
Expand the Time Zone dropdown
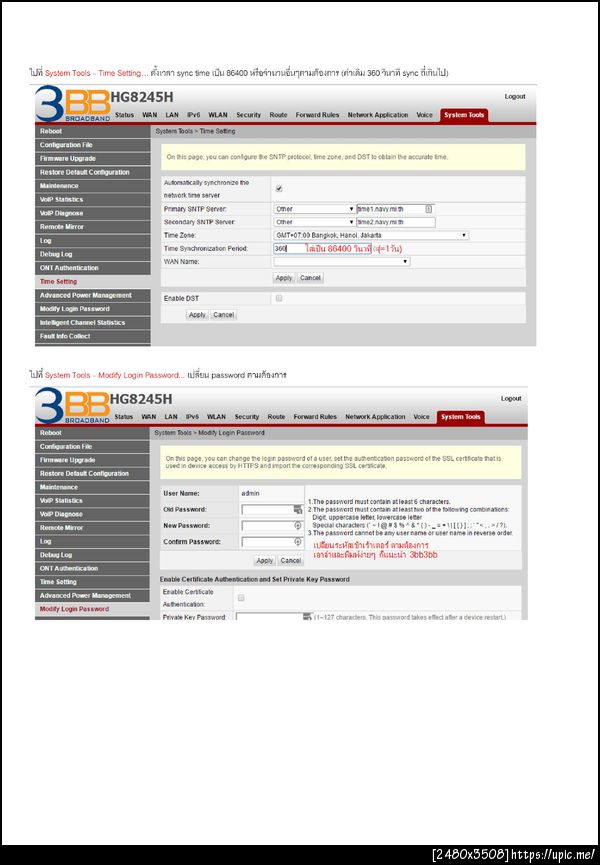coord(371,236)
